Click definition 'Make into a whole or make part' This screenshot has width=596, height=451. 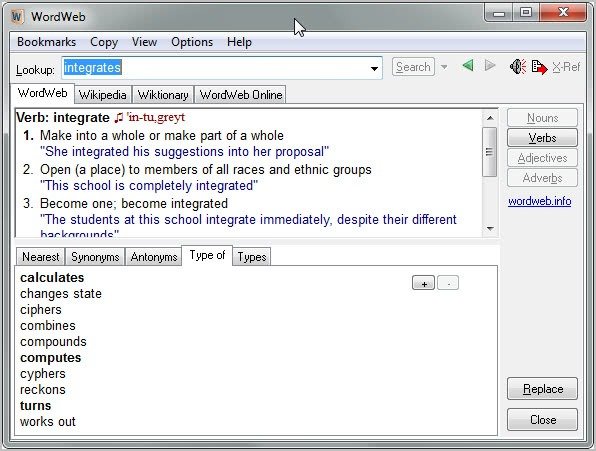(162, 136)
